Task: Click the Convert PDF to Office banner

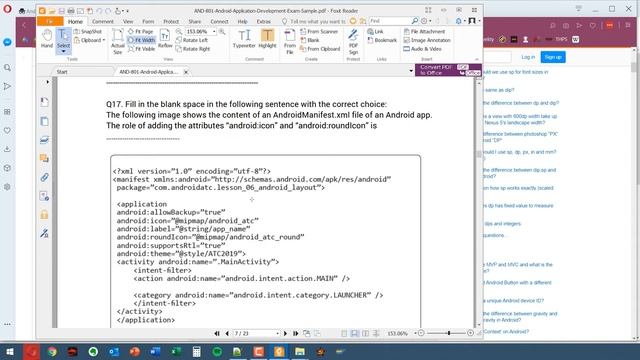Action: coord(448,70)
